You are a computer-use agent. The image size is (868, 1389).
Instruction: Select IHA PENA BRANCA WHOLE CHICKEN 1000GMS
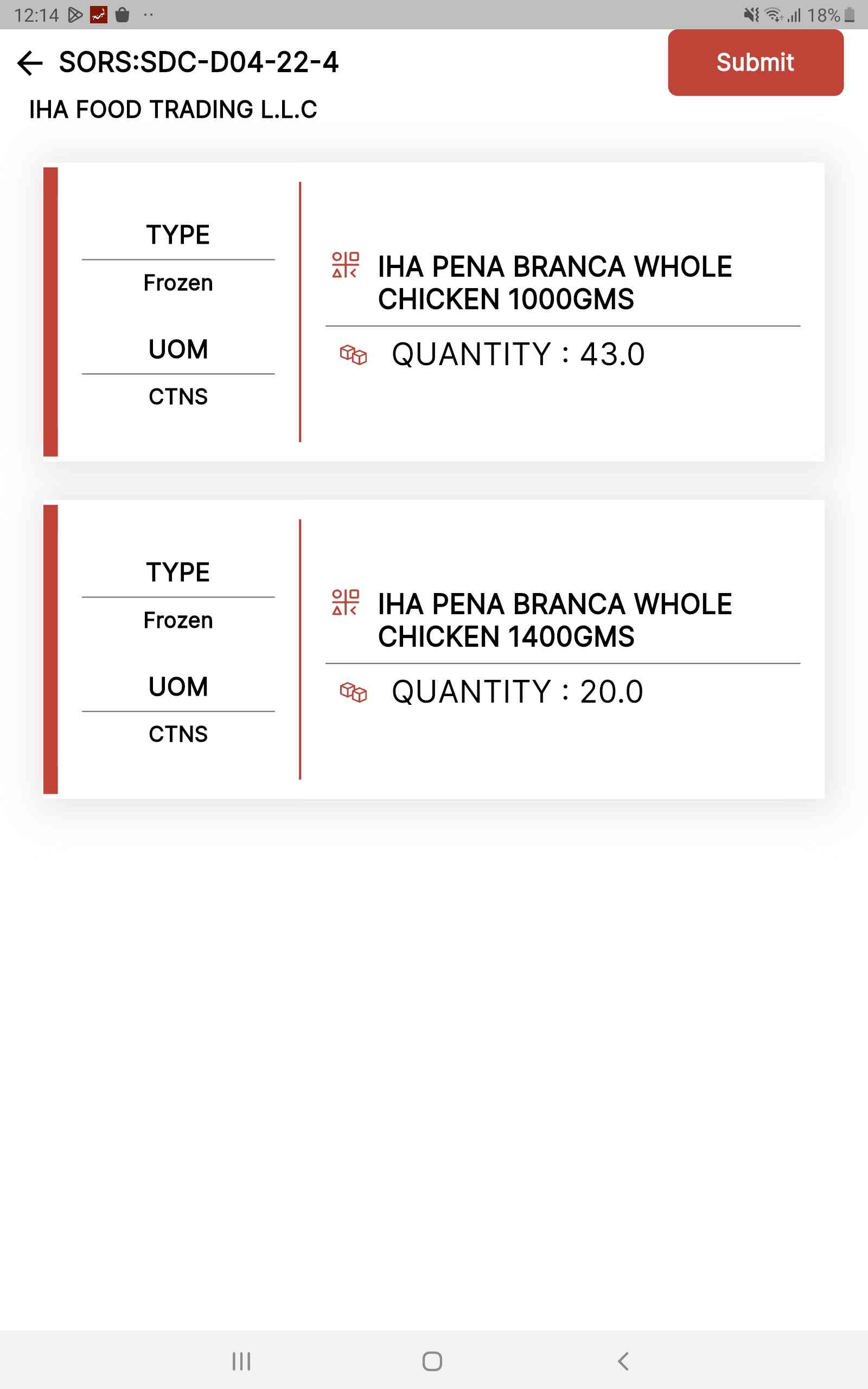554,283
